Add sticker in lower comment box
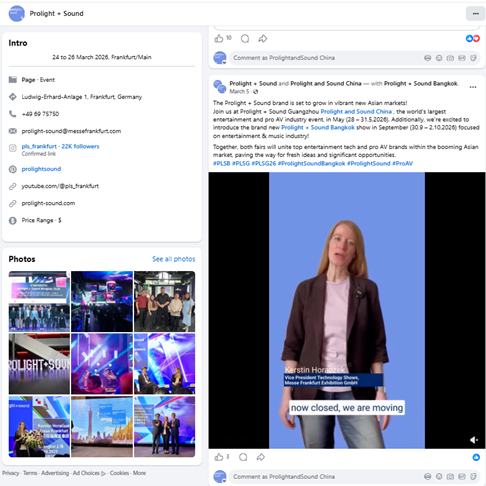The image size is (486, 486). pyautogui.click(x=473, y=477)
